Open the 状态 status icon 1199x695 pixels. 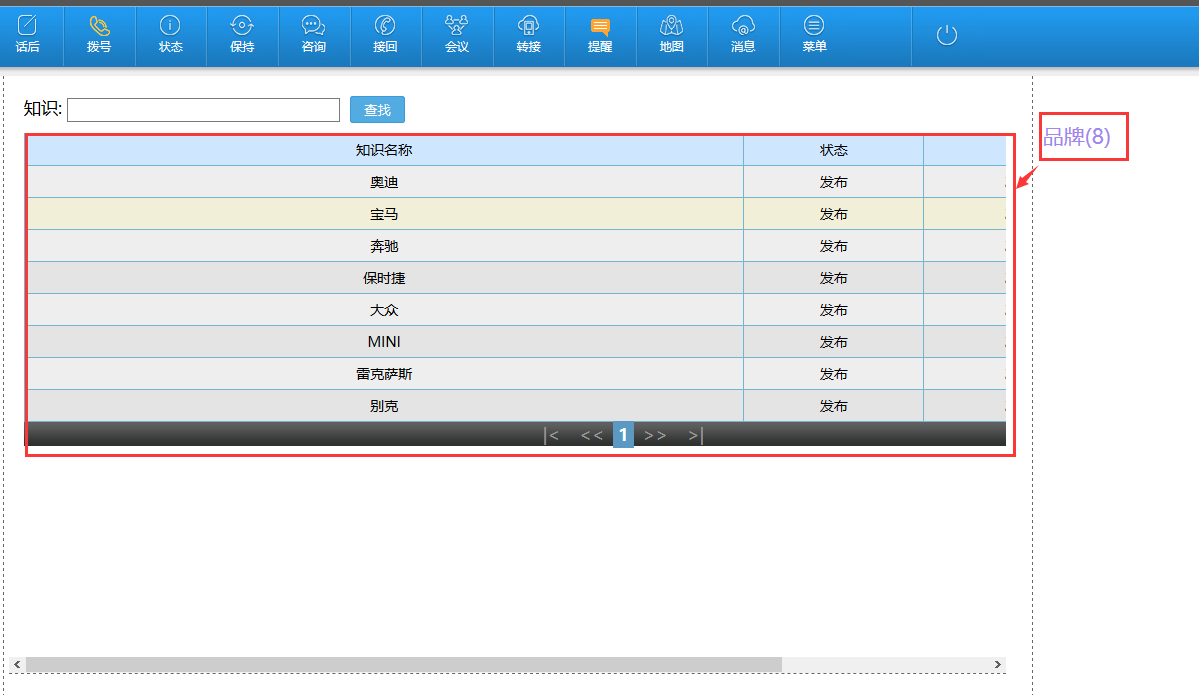[171, 35]
